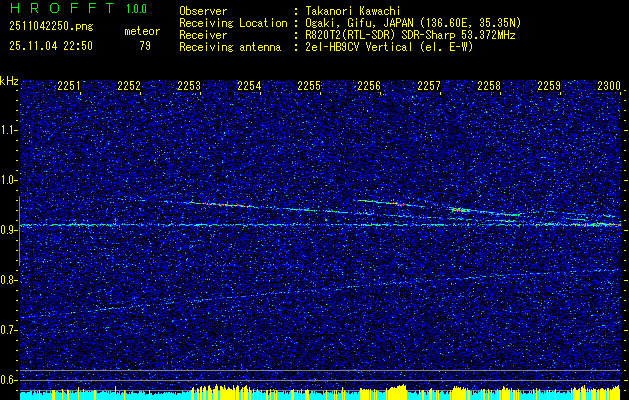The image size is (629, 400).
Task: Click the kHz axis unit label
Action: pos(9,81)
